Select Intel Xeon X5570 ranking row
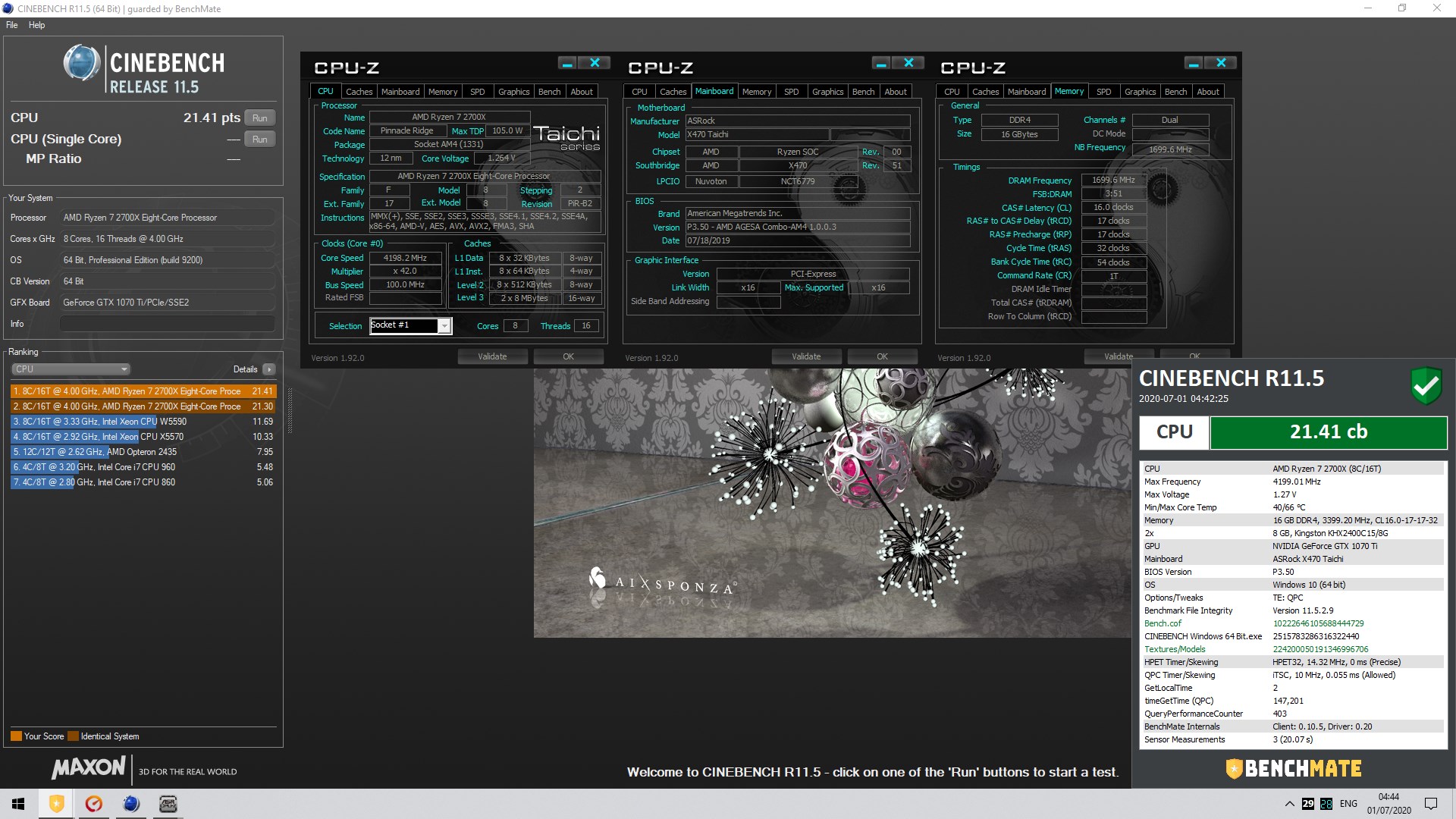 point(143,437)
